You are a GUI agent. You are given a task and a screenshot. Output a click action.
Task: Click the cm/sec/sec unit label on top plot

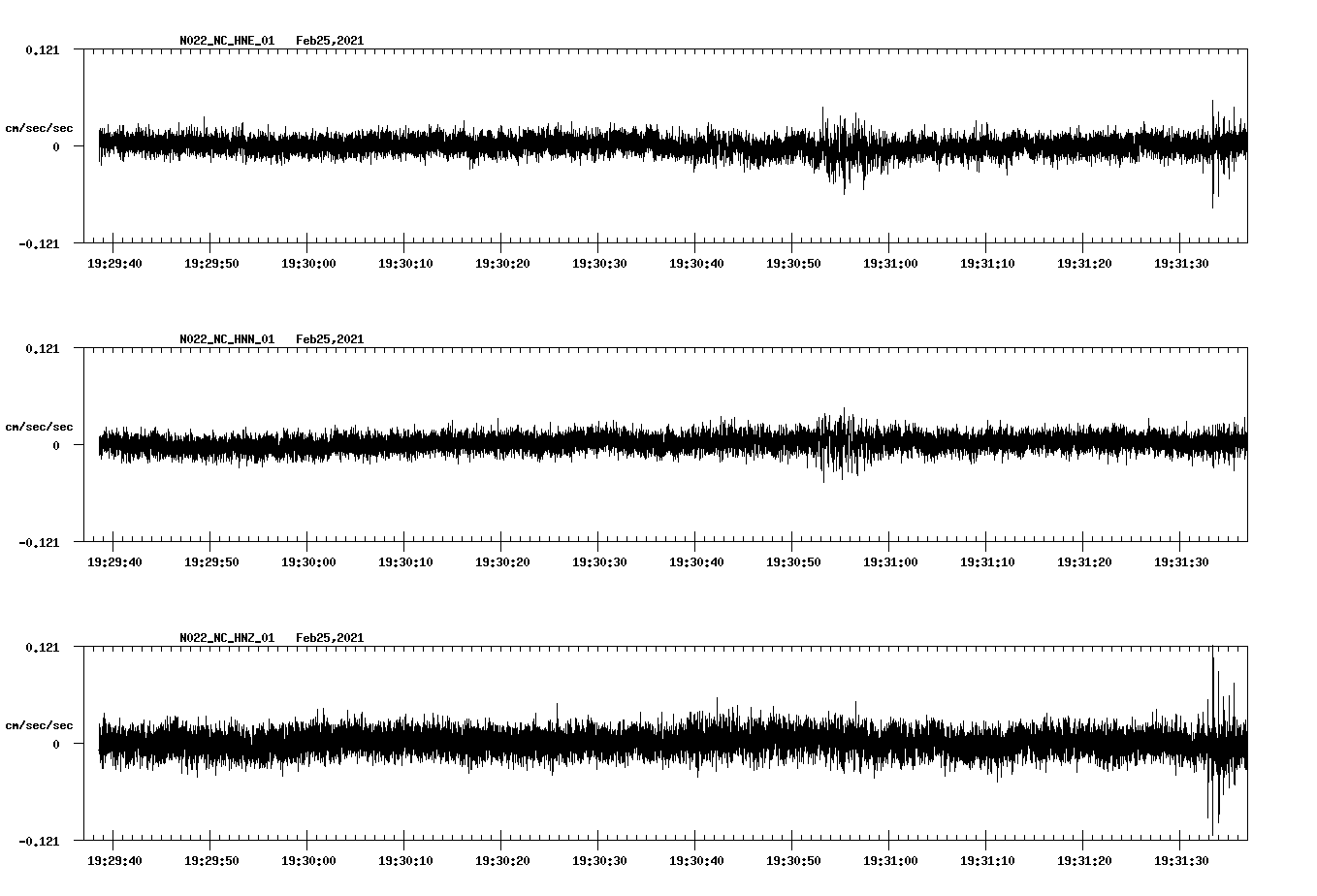(40, 127)
